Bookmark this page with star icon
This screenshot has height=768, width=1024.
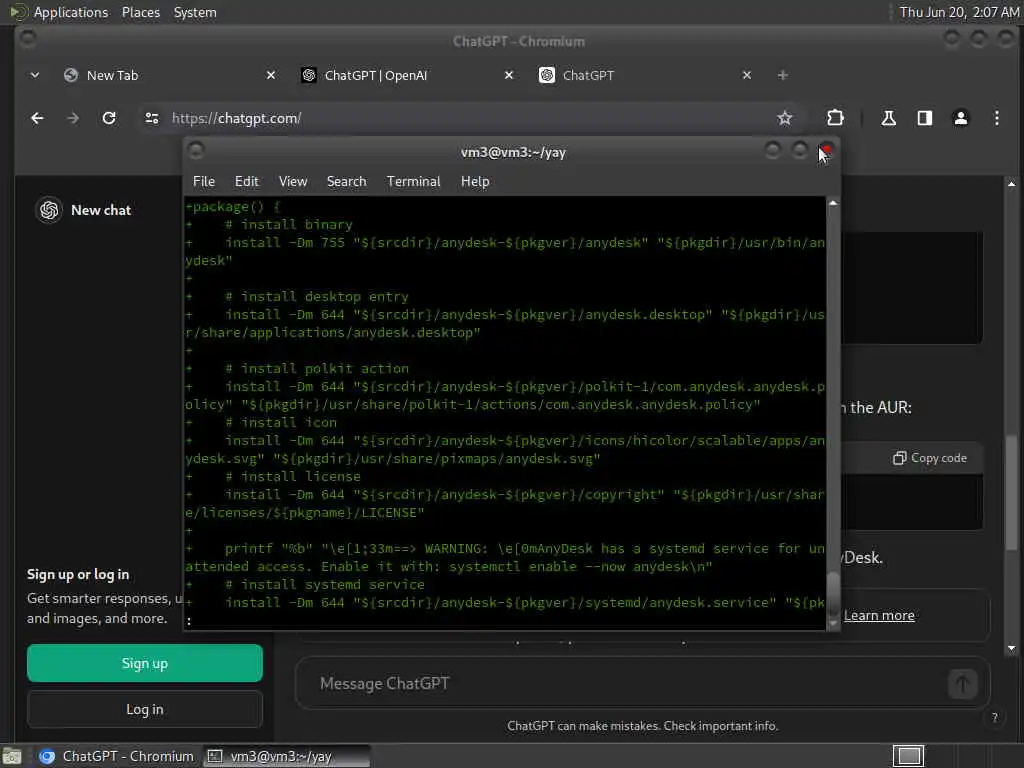[784, 118]
